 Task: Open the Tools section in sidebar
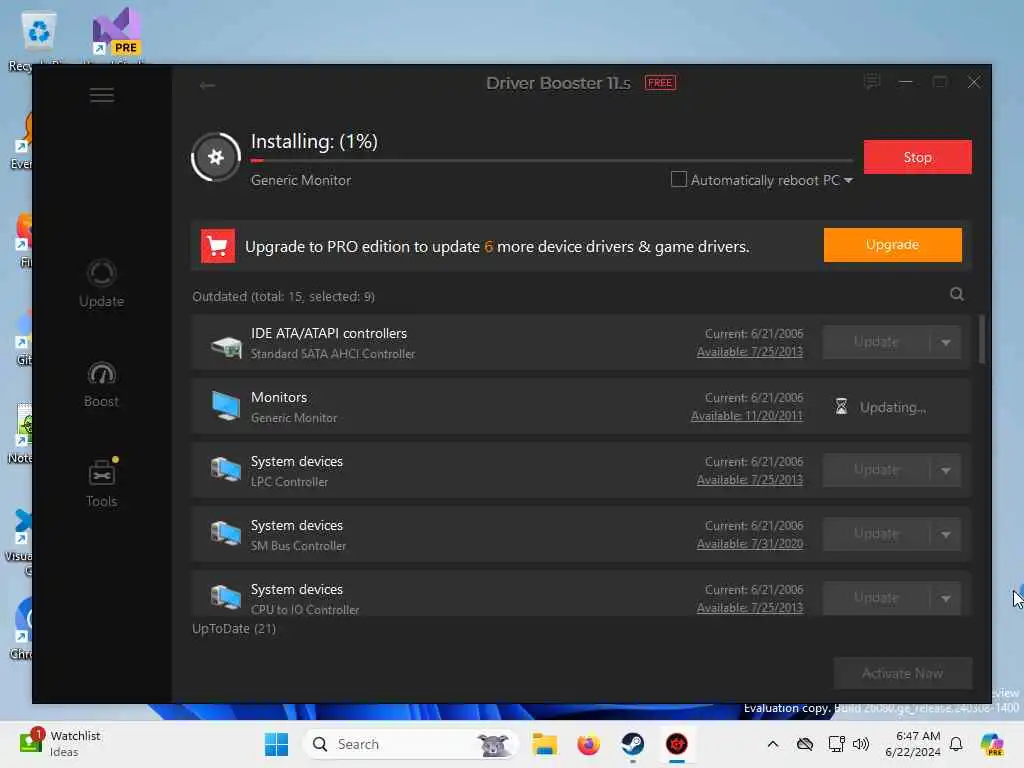[x=101, y=483]
